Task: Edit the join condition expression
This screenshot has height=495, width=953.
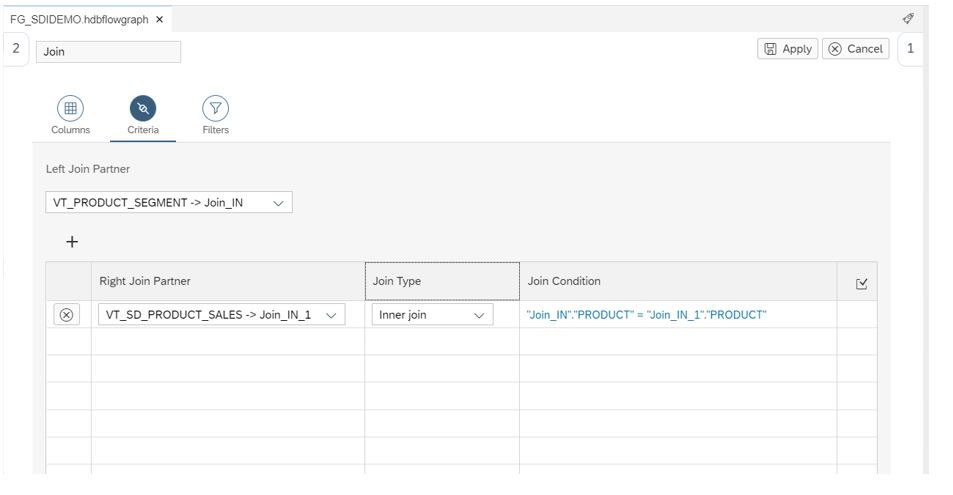Action: pos(646,314)
